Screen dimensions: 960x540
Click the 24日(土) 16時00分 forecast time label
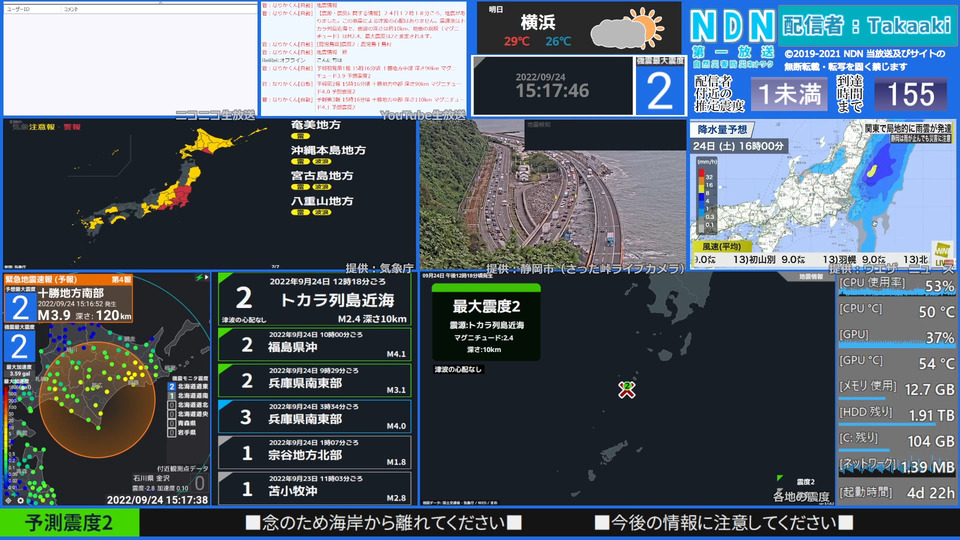point(738,146)
